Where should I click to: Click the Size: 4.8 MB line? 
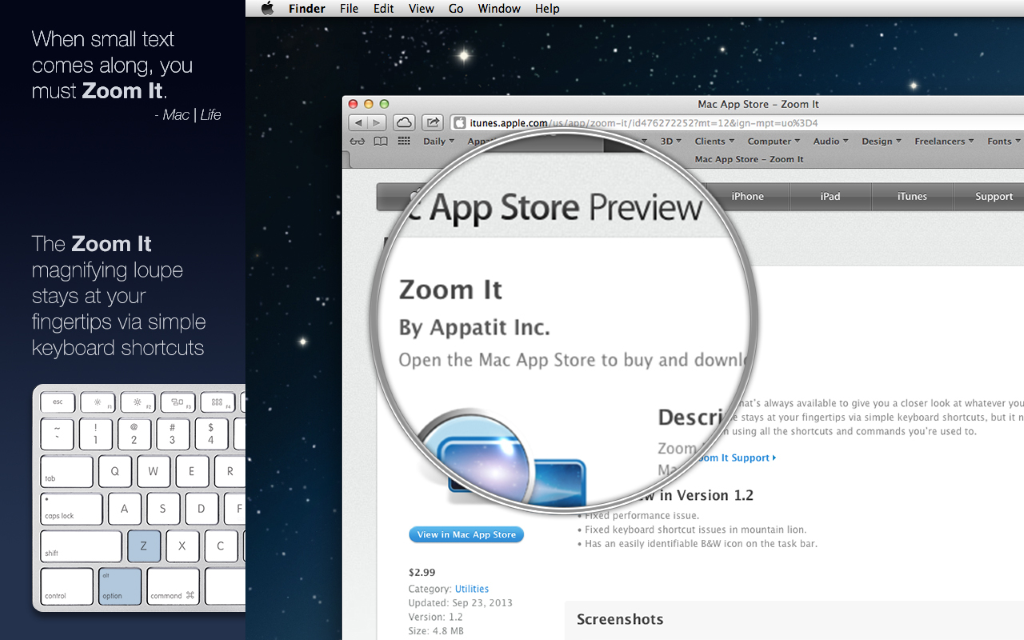click(436, 631)
